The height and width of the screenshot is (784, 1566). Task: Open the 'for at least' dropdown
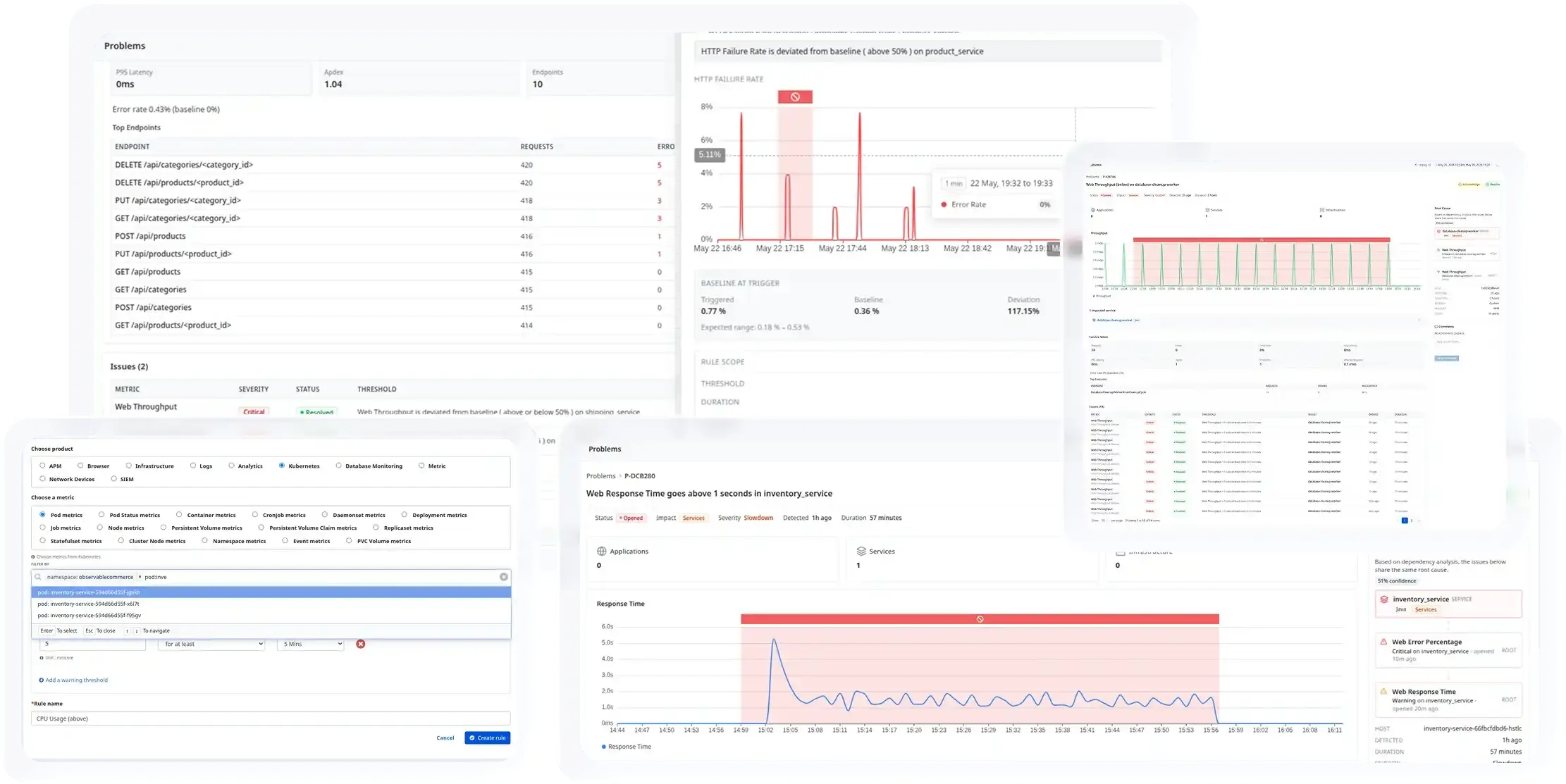[211, 644]
